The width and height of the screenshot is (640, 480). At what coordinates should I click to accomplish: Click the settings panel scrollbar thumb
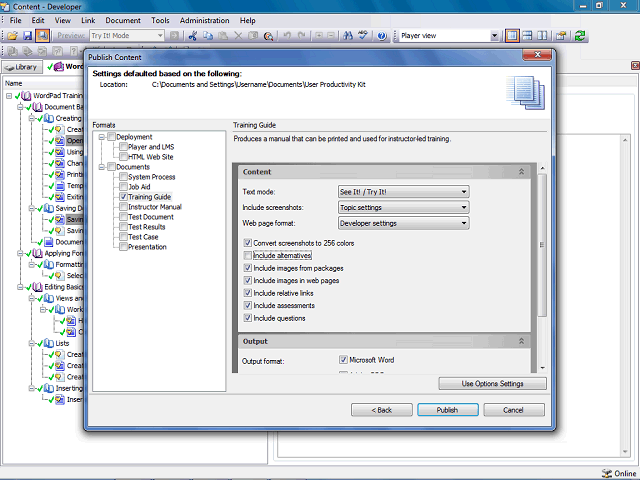point(542,245)
